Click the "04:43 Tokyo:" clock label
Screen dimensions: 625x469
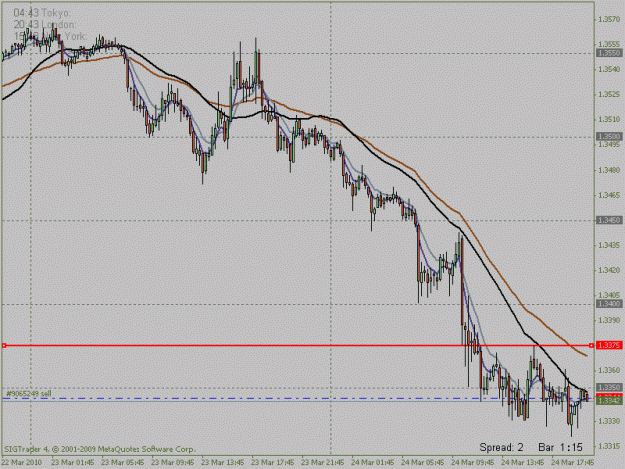[x=41, y=13]
